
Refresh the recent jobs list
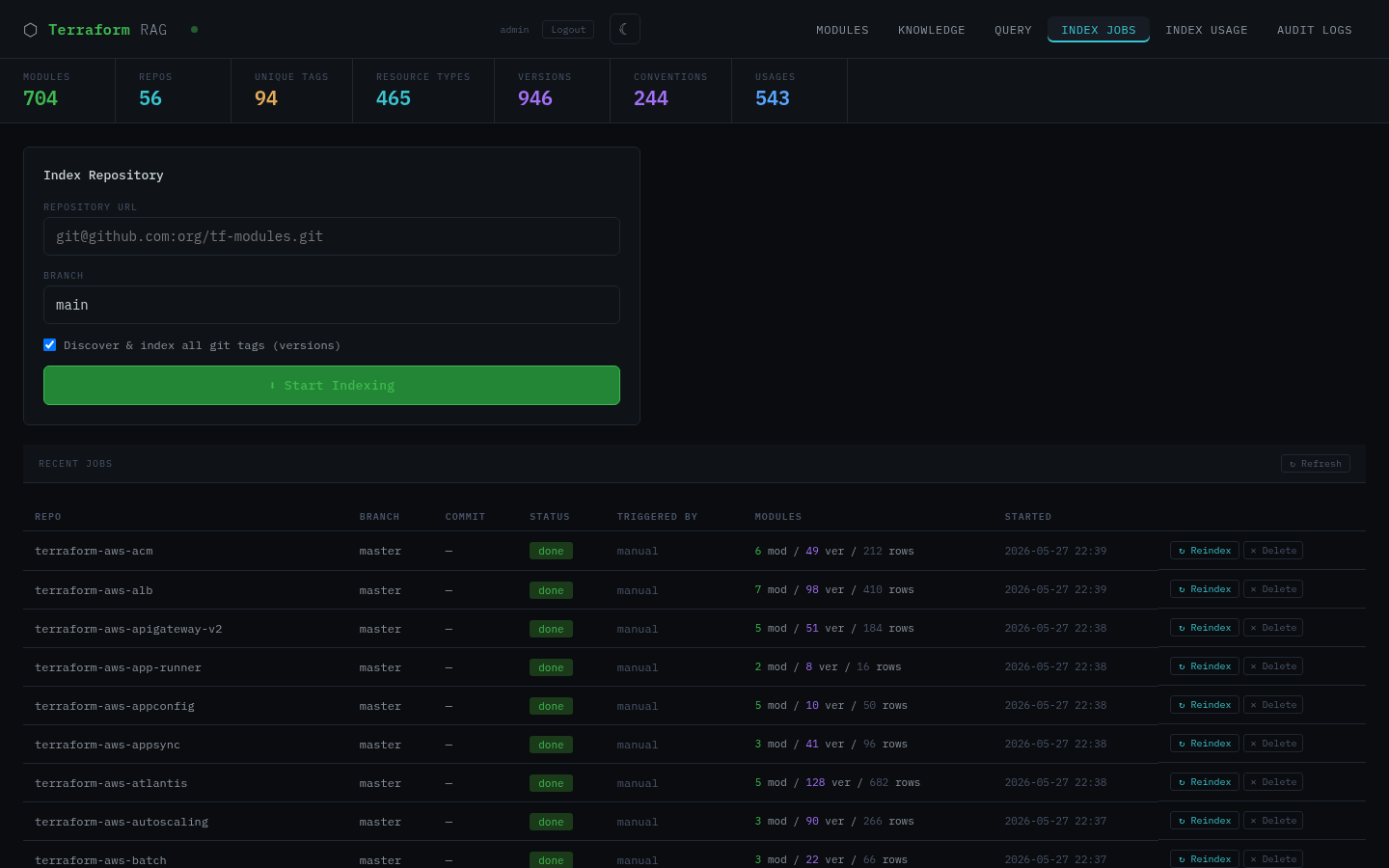(1316, 464)
